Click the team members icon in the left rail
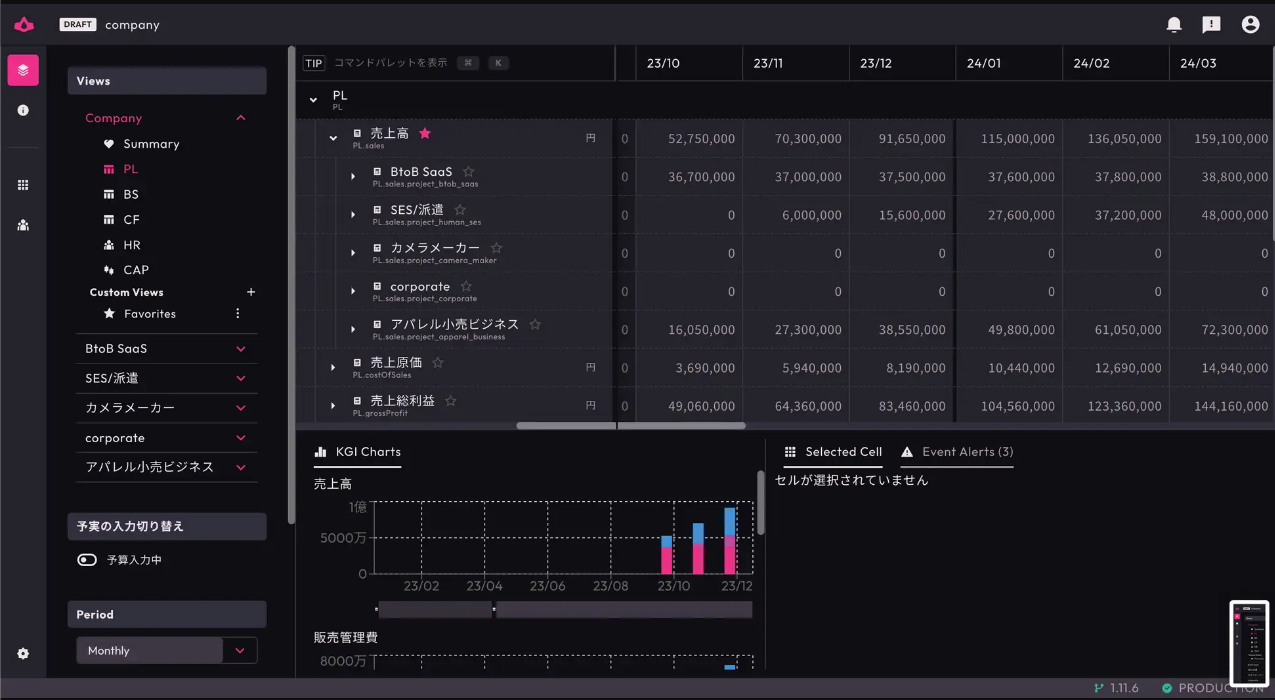Viewport: 1275px width, 700px height. pos(23,225)
